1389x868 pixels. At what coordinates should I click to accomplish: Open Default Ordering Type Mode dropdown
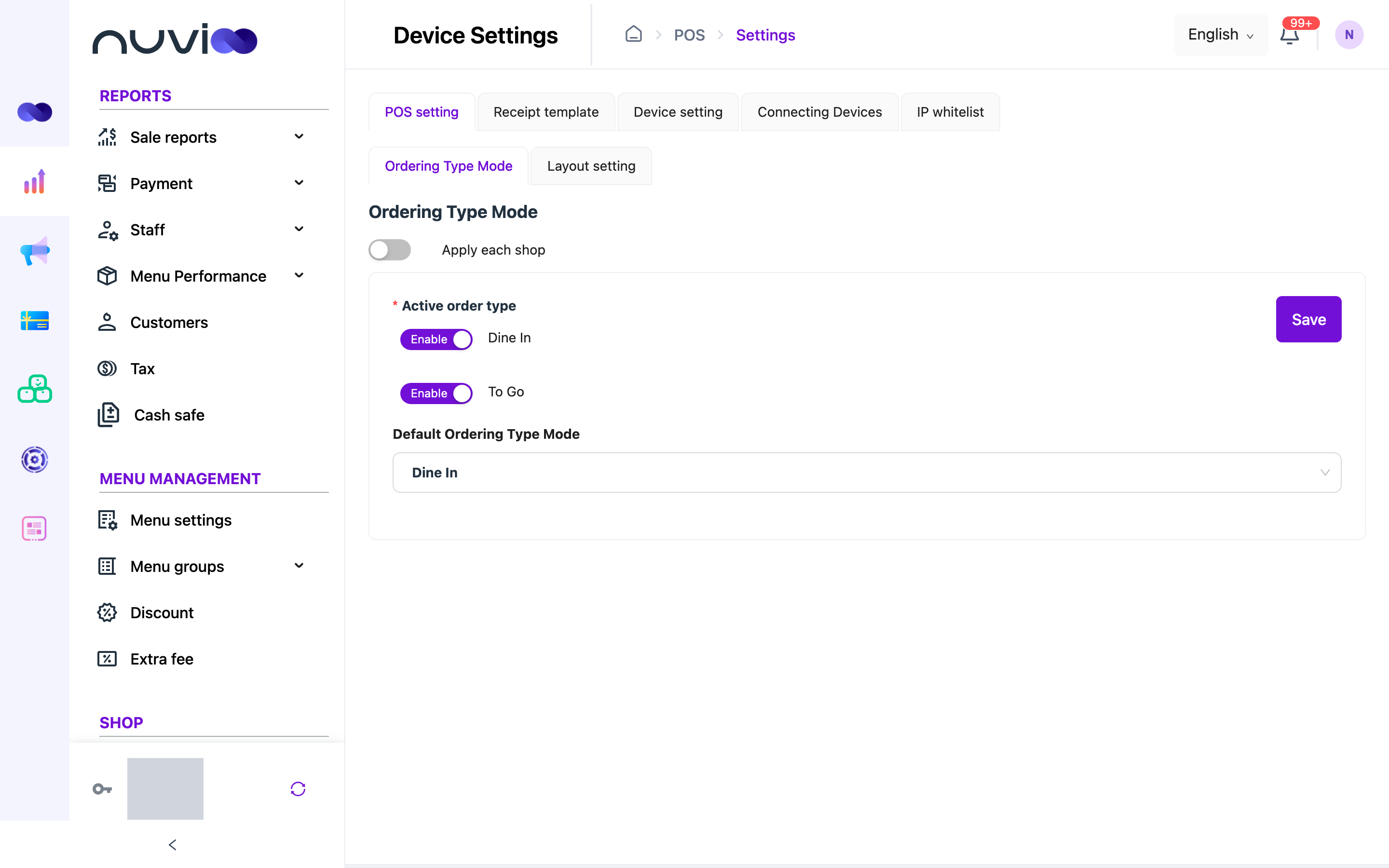pyautogui.click(x=867, y=472)
